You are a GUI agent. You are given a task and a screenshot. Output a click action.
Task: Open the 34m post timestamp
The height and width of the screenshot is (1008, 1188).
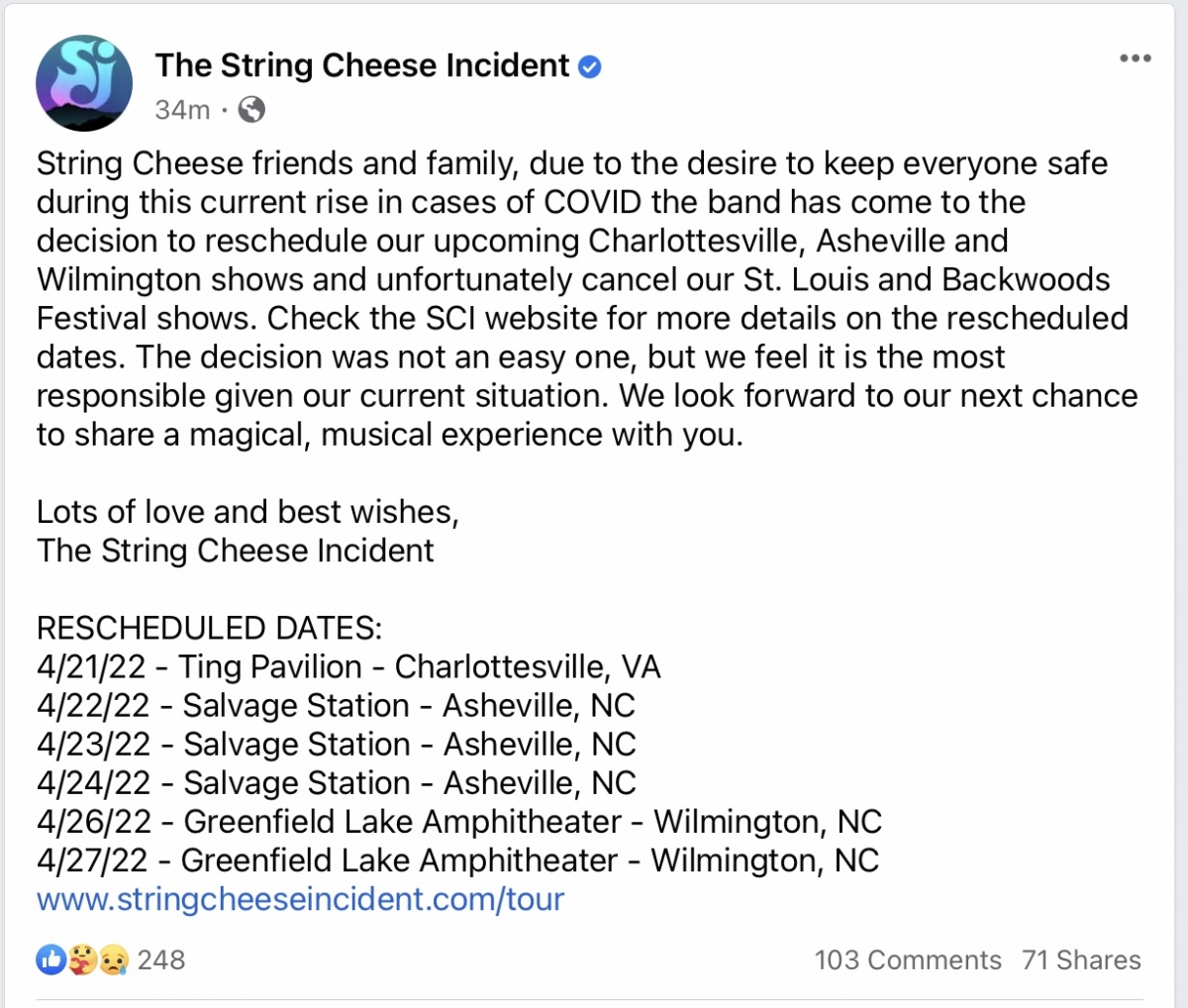[x=182, y=110]
